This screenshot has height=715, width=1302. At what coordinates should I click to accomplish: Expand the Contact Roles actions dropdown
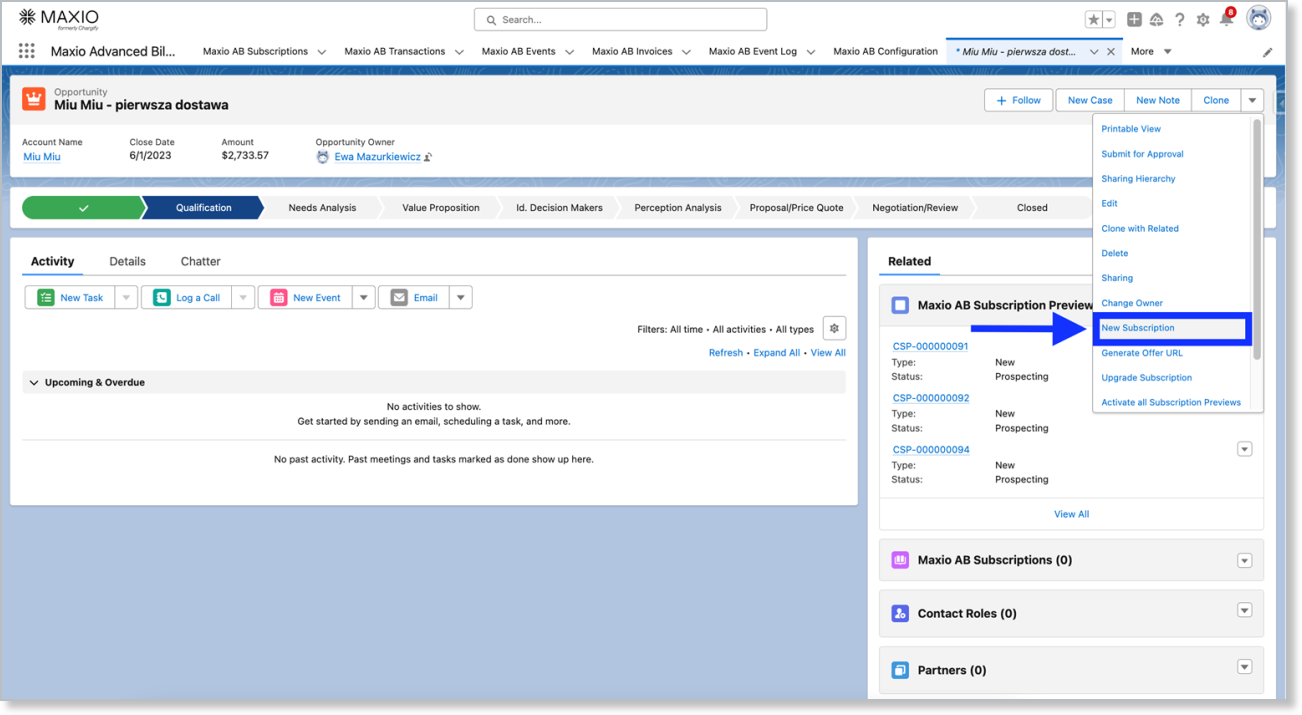1244,611
